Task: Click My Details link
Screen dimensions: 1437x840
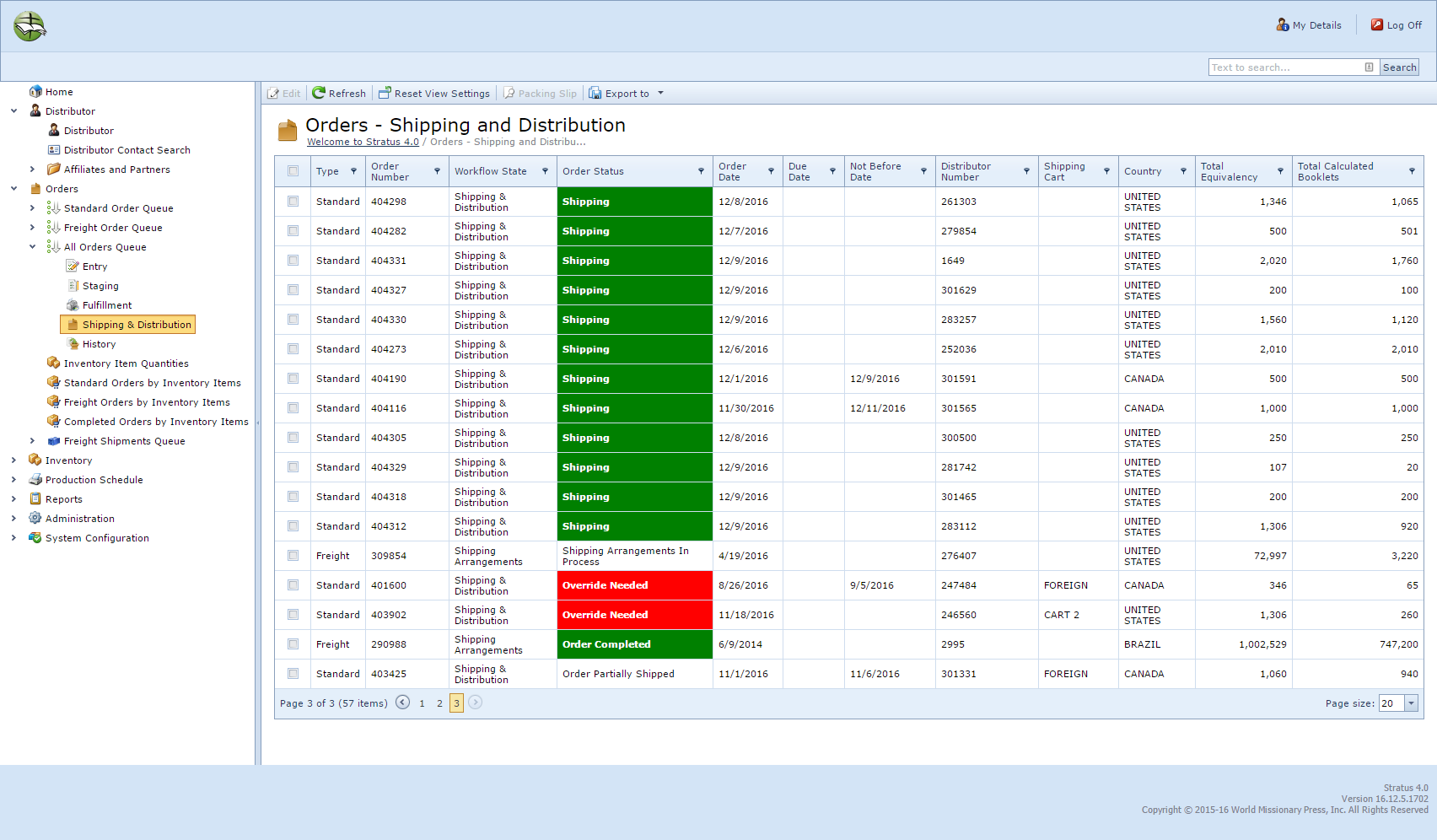Action: tap(1317, 25)
